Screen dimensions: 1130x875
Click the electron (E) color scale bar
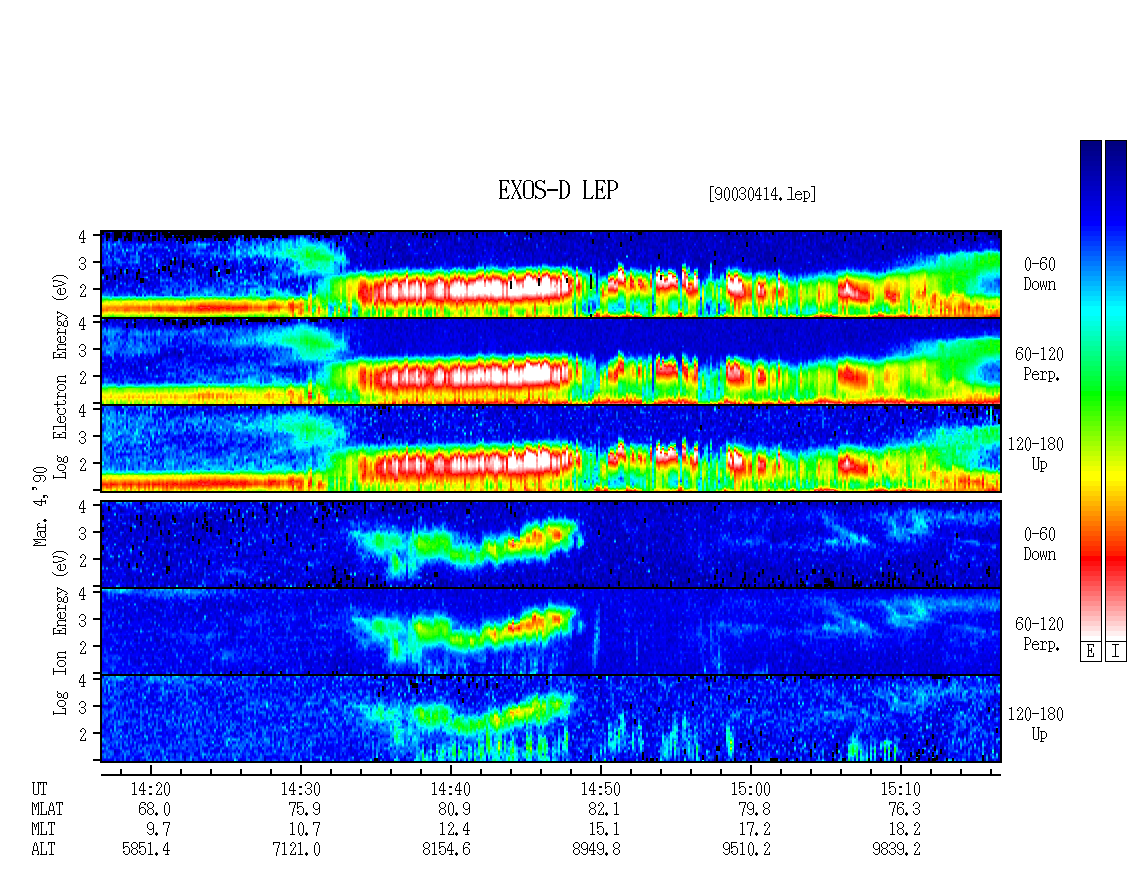click(x=1090, y=390)
